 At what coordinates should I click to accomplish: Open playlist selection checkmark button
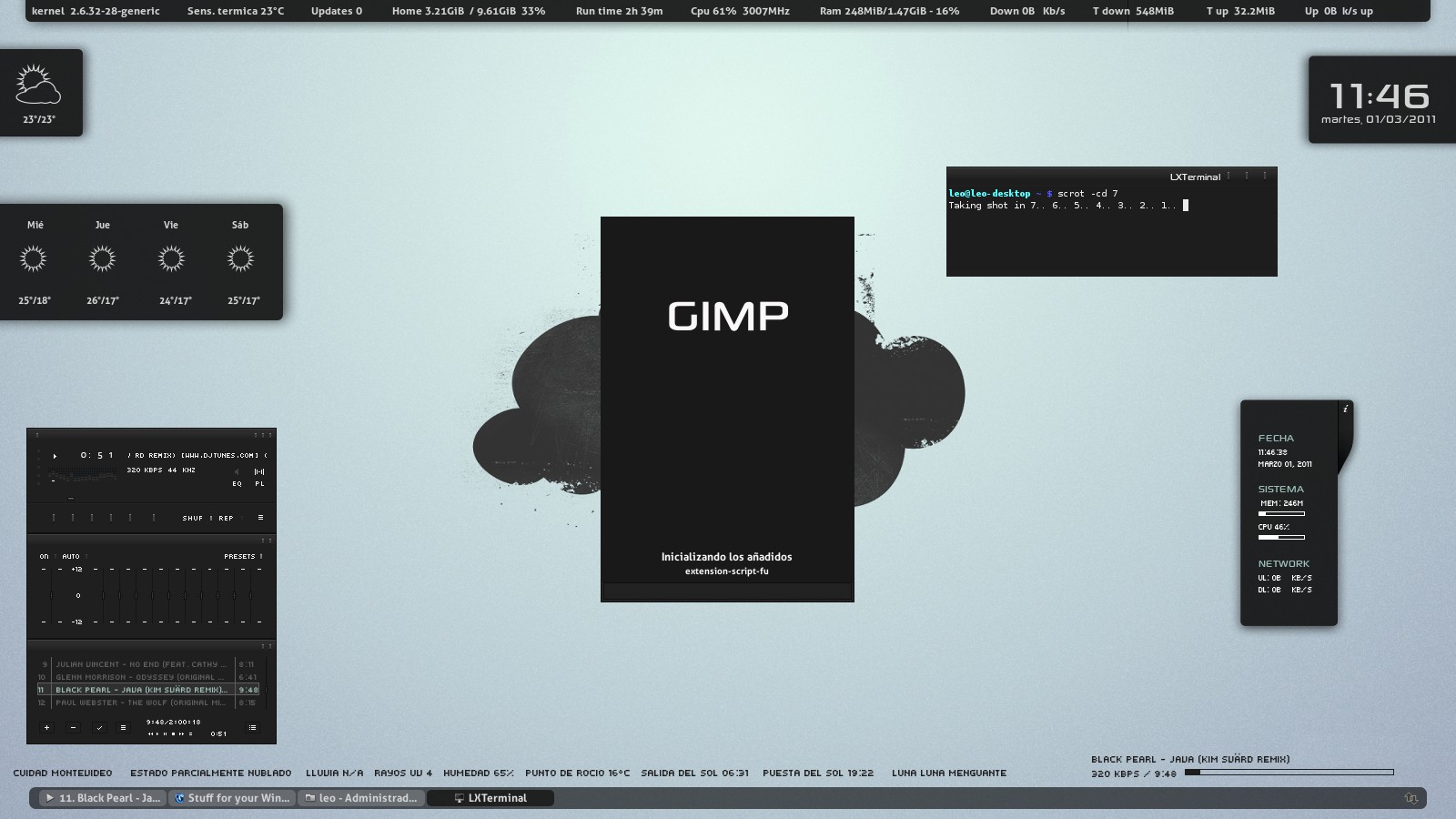pos(100,728)
